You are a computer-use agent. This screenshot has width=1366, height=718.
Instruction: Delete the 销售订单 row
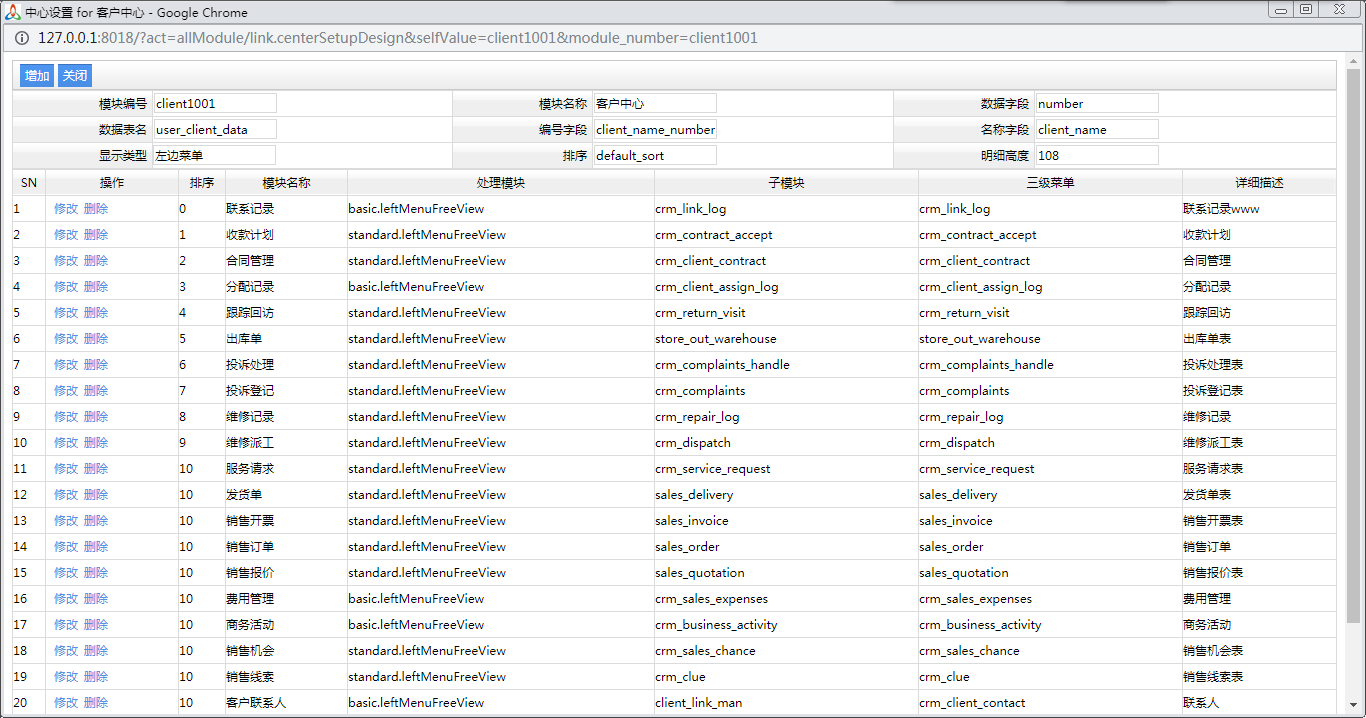point(96,547)
